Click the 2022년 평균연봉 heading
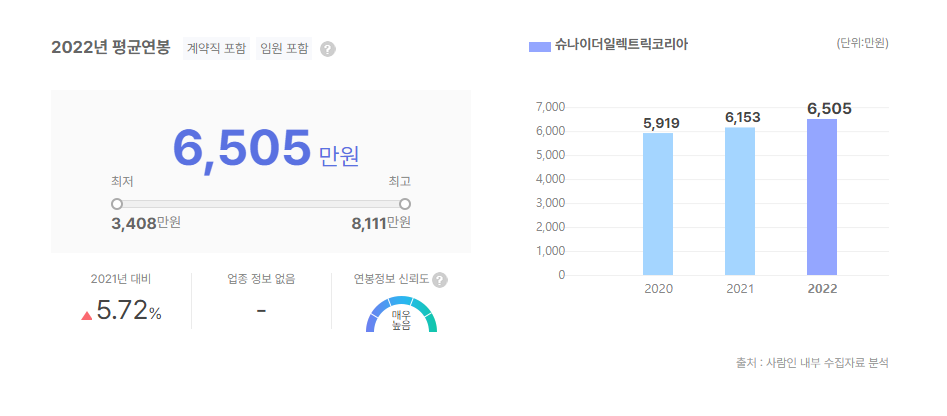 pos(111,47)
